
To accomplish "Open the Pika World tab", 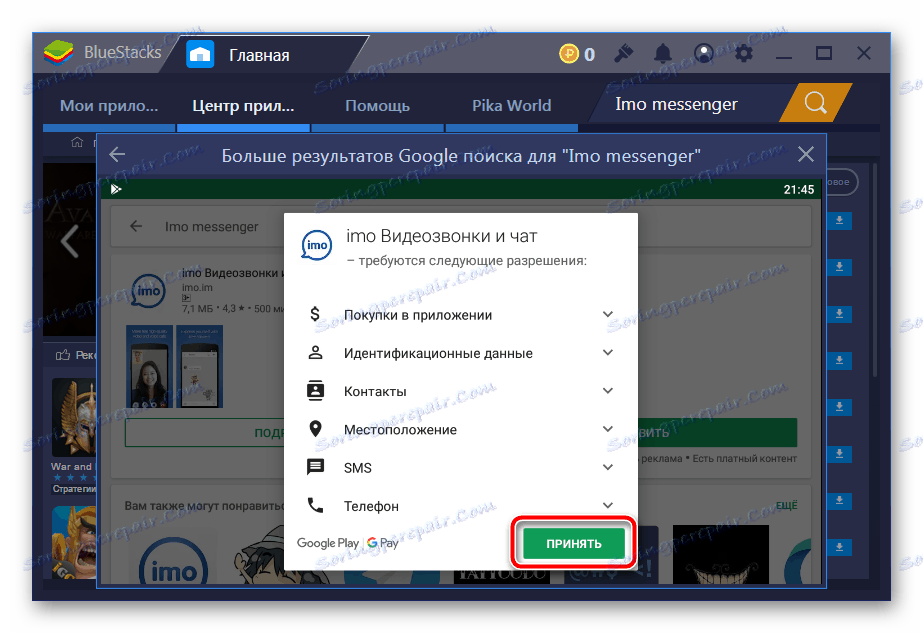I will 512,106.
